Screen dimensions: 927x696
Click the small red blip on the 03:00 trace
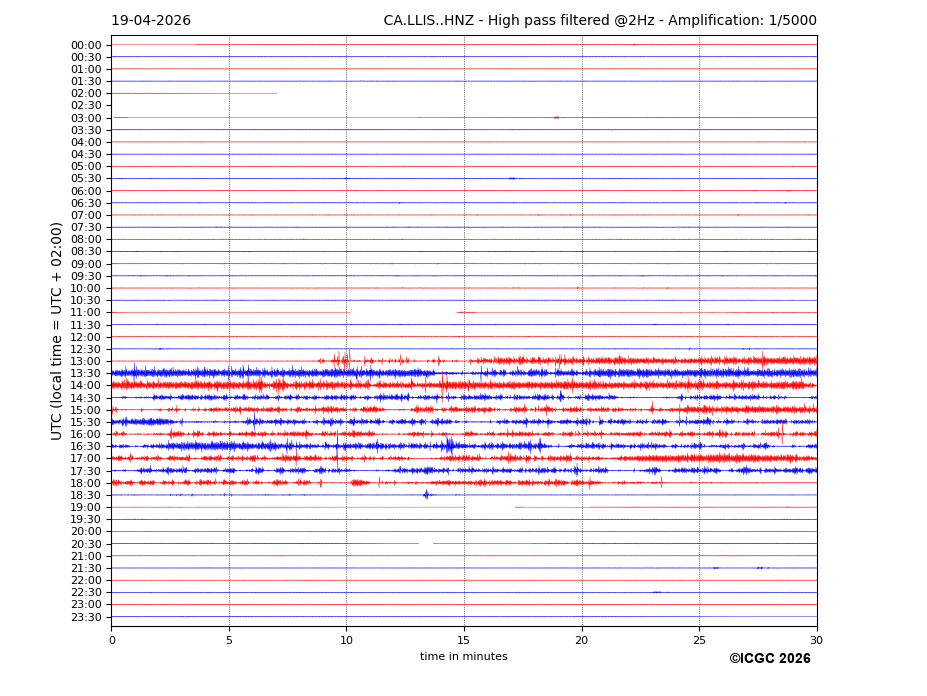[556, 118]
